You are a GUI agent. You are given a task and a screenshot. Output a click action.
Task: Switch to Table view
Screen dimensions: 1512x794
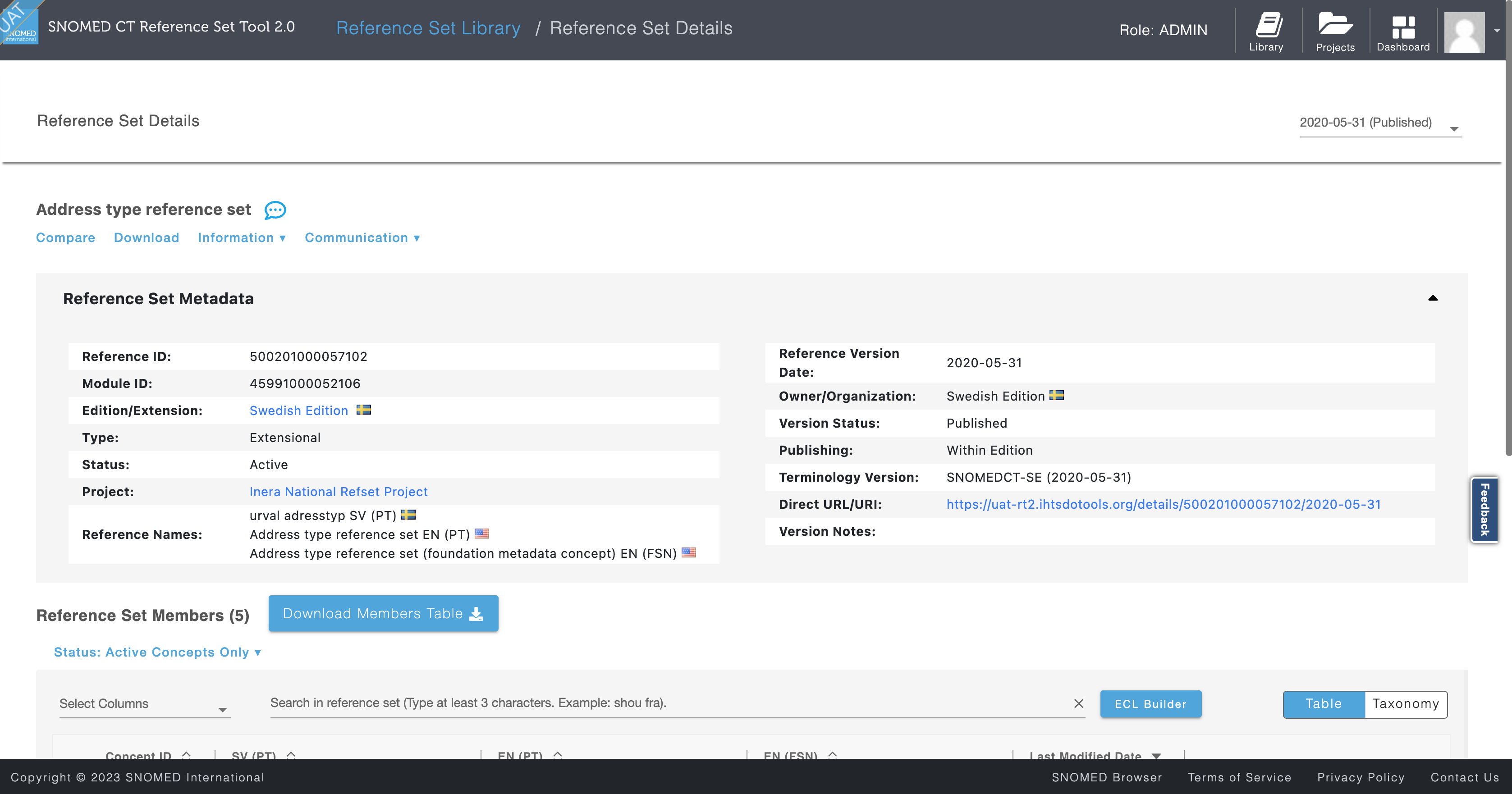click(1324, 703)
